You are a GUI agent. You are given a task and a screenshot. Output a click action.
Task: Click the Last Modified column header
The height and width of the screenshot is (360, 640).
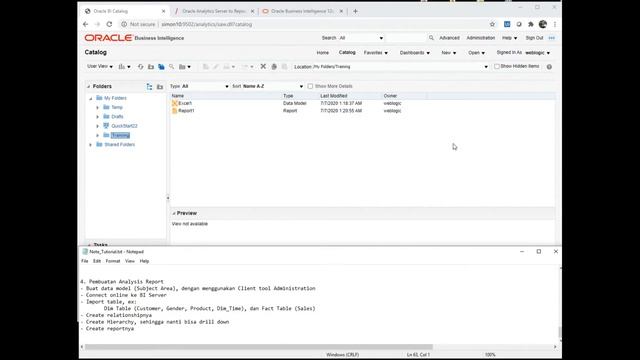(x=333, y=96)
